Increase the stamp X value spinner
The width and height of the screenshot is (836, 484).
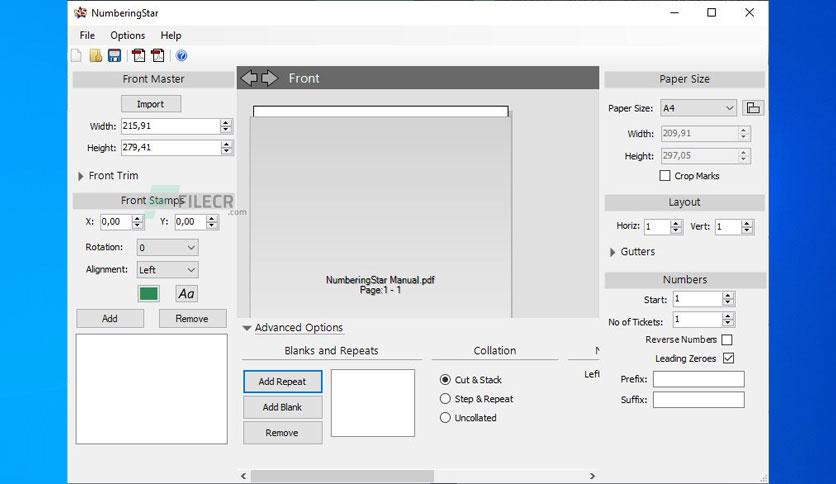[x=138, y=219]
